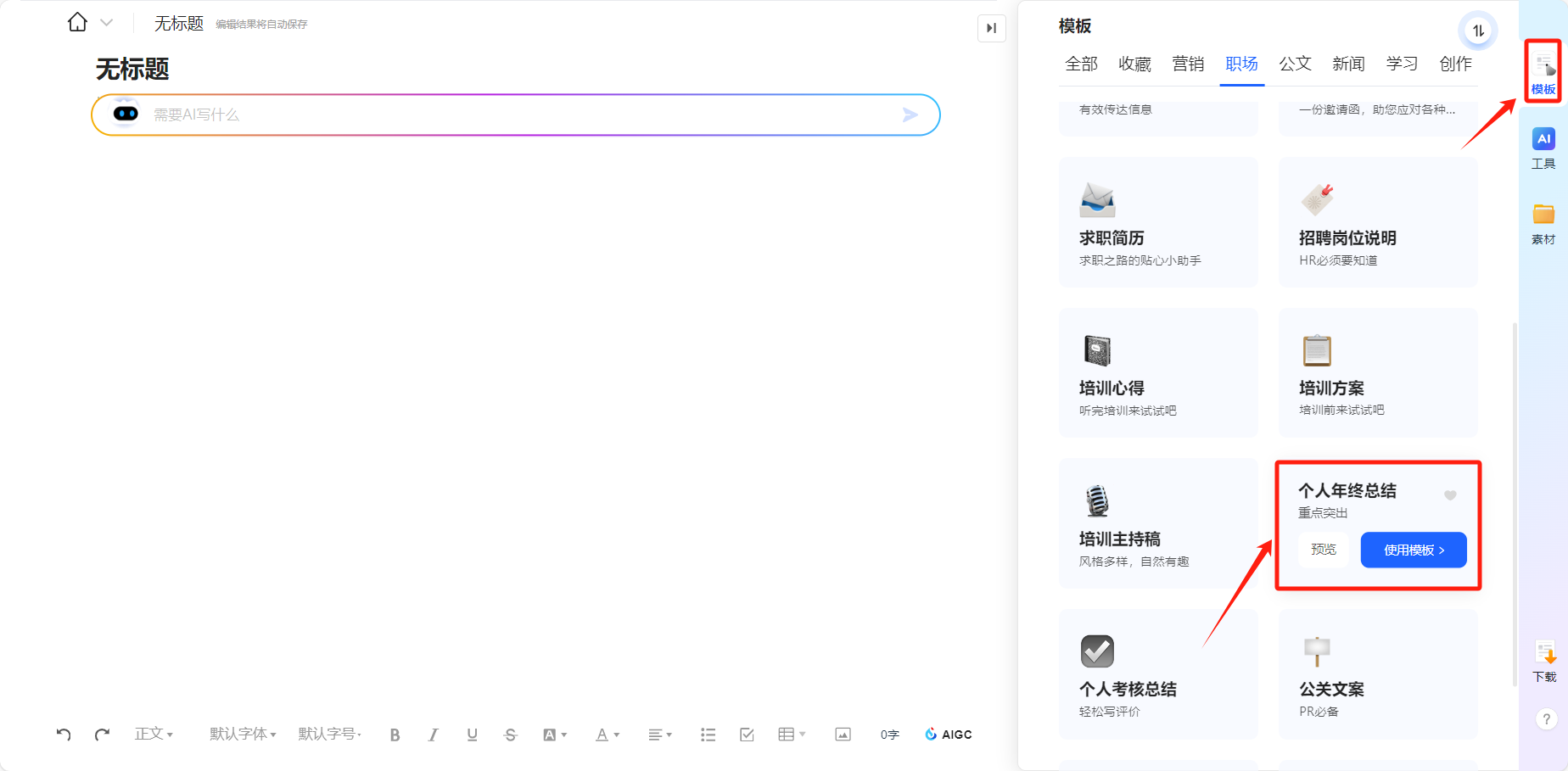Viewport: 1568px width, 771px height.
Task: Click the 下载 download icon
Action: pos(1544,662)
